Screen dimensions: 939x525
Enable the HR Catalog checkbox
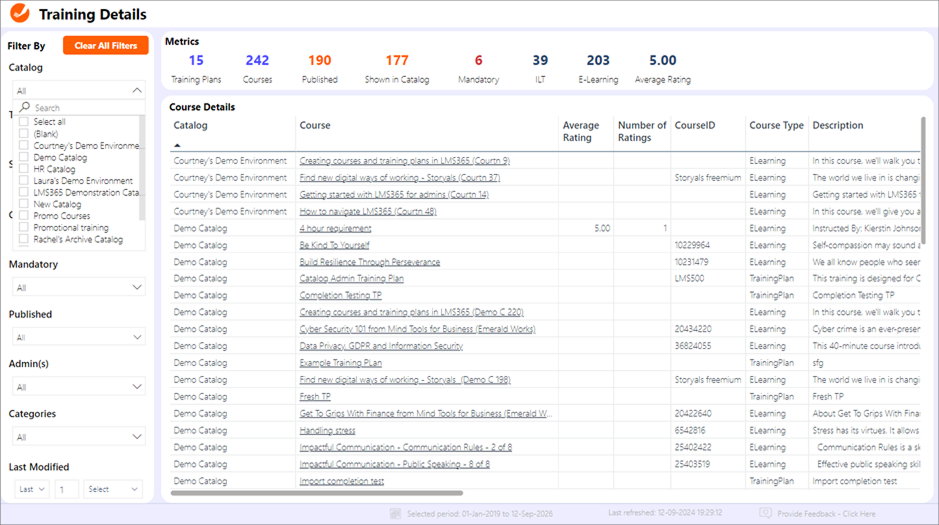click(x=25, y=169)
